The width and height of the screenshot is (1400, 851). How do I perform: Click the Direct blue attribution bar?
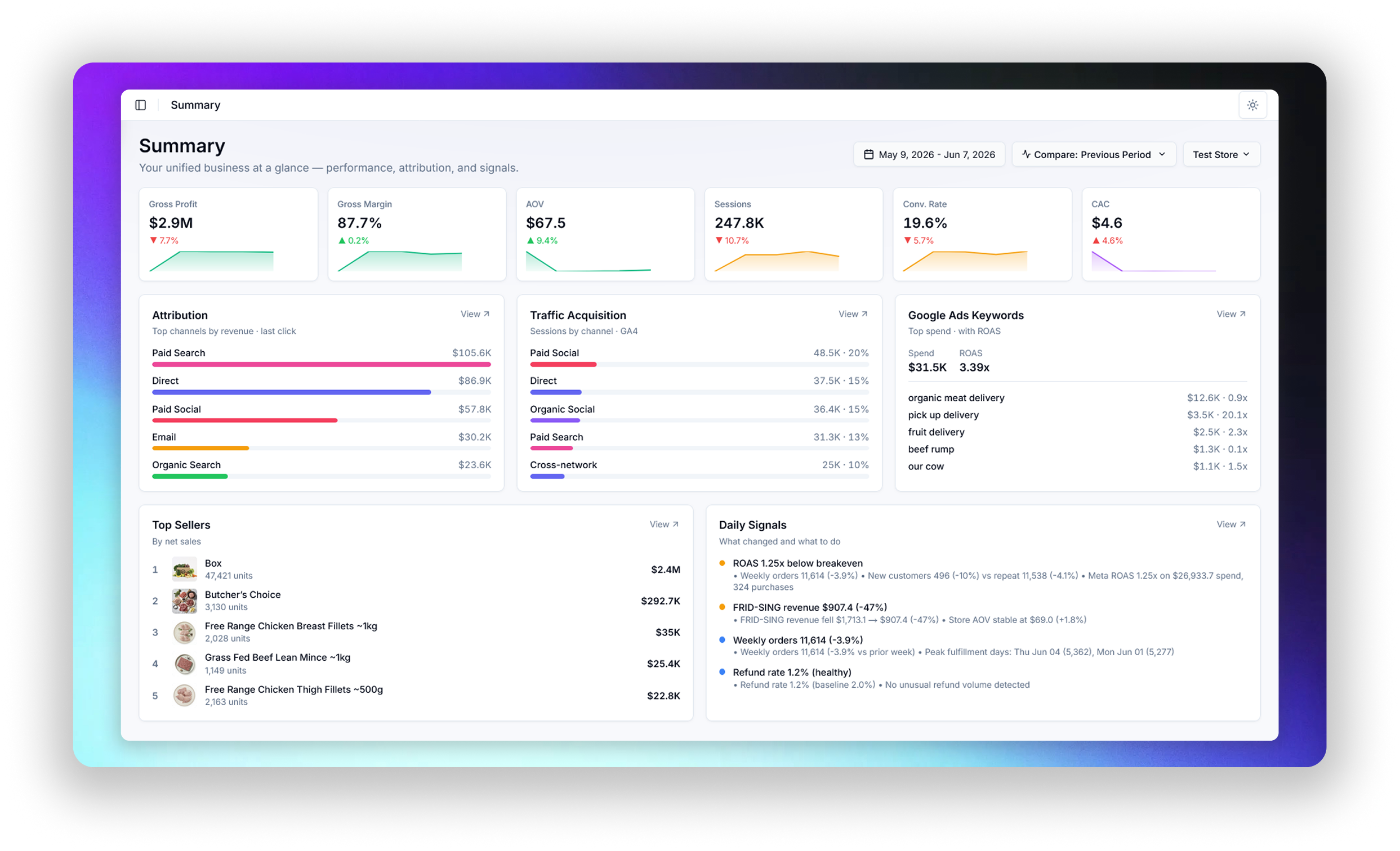pos(291,392)
